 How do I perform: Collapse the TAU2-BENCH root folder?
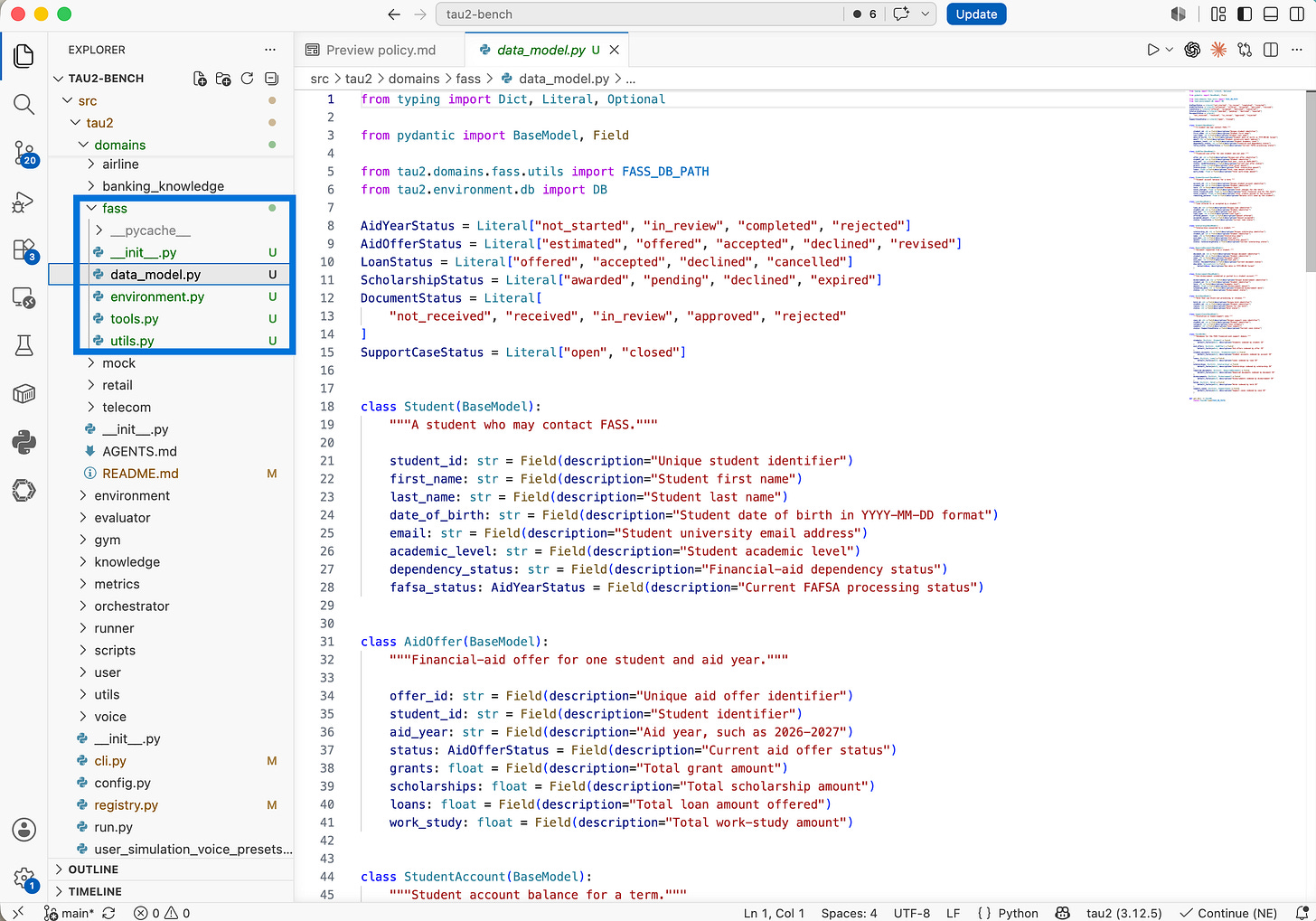coord(59,79)
